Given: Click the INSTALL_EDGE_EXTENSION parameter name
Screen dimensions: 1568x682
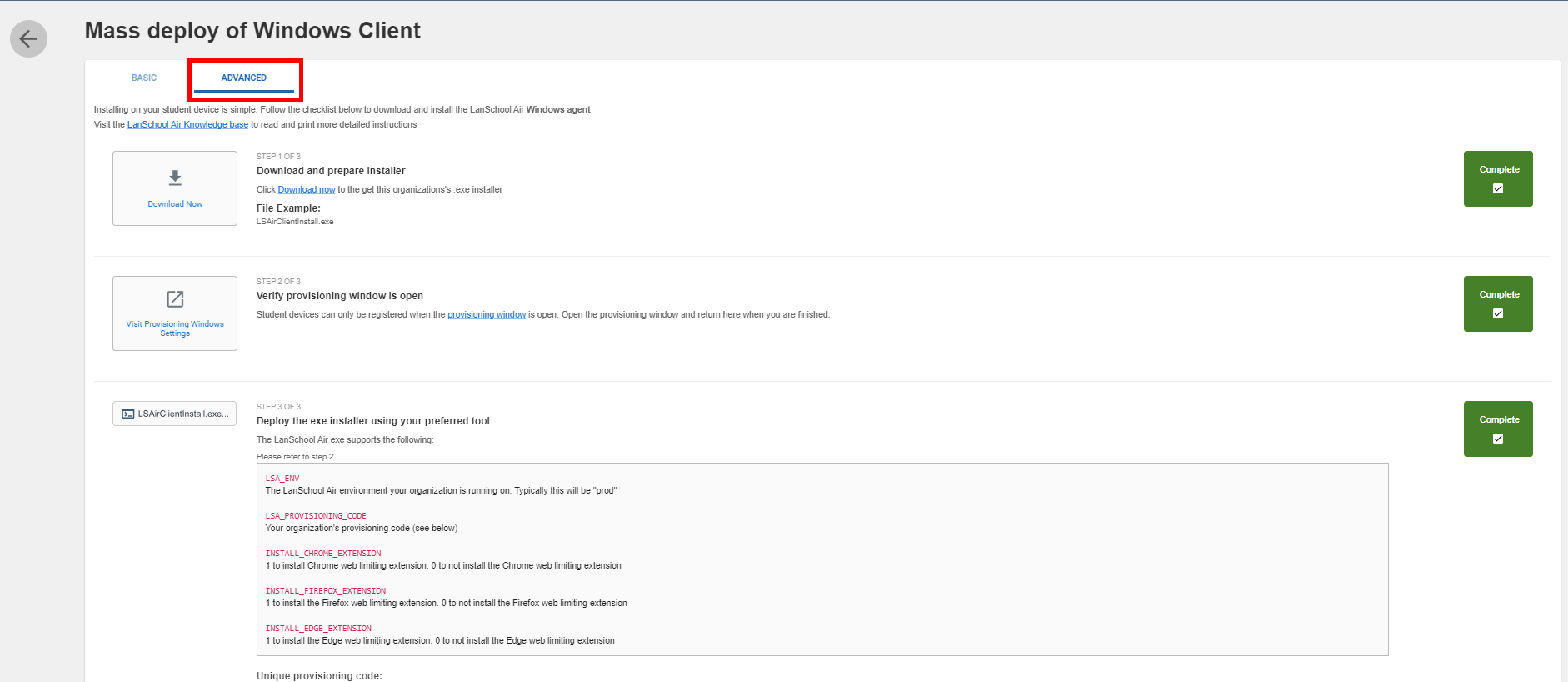Looking at the screenshot, I should coord(318,629).
